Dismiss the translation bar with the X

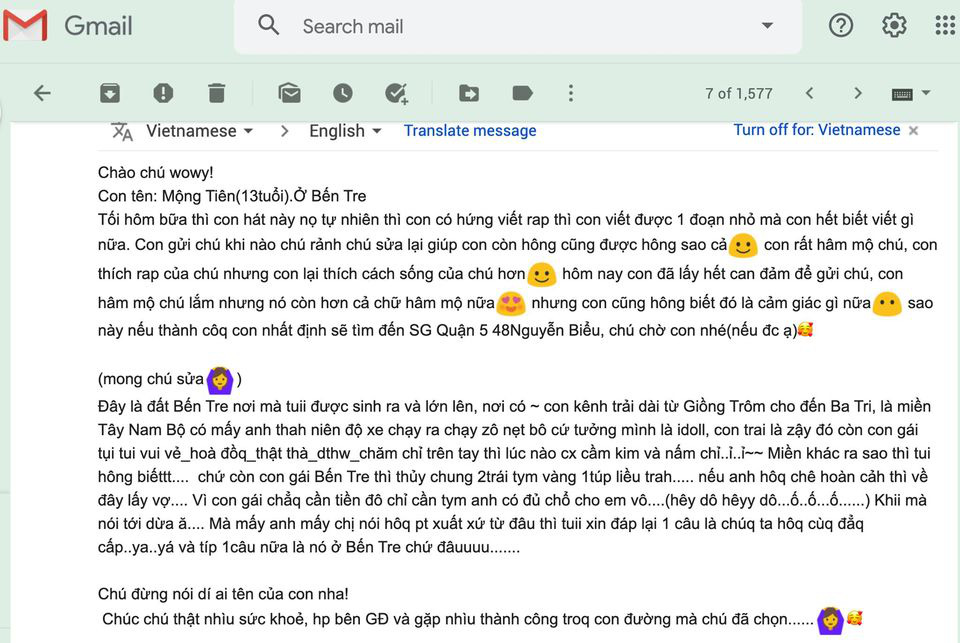[913, 130]
